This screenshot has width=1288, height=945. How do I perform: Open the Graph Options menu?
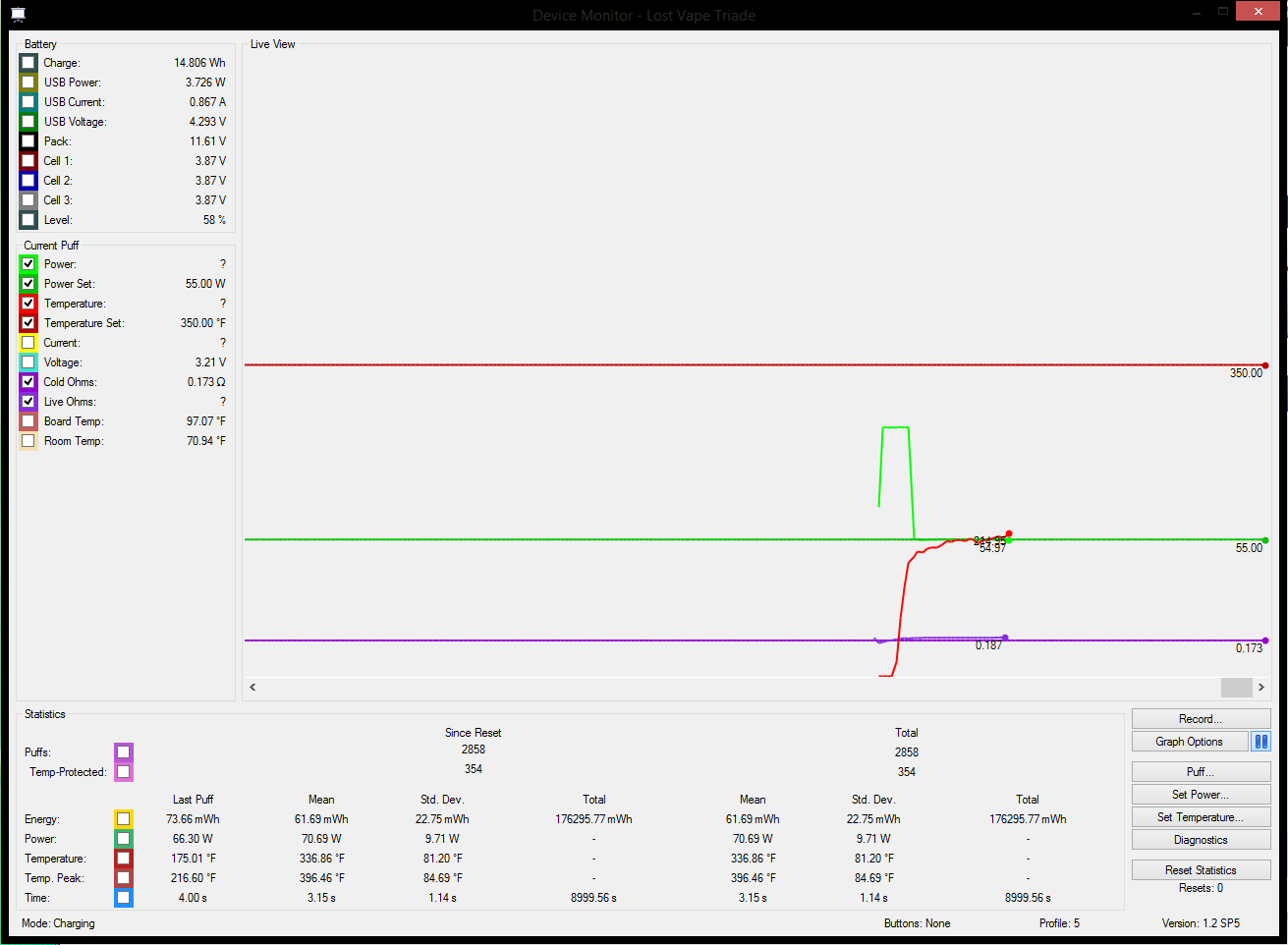[1189, 742]
